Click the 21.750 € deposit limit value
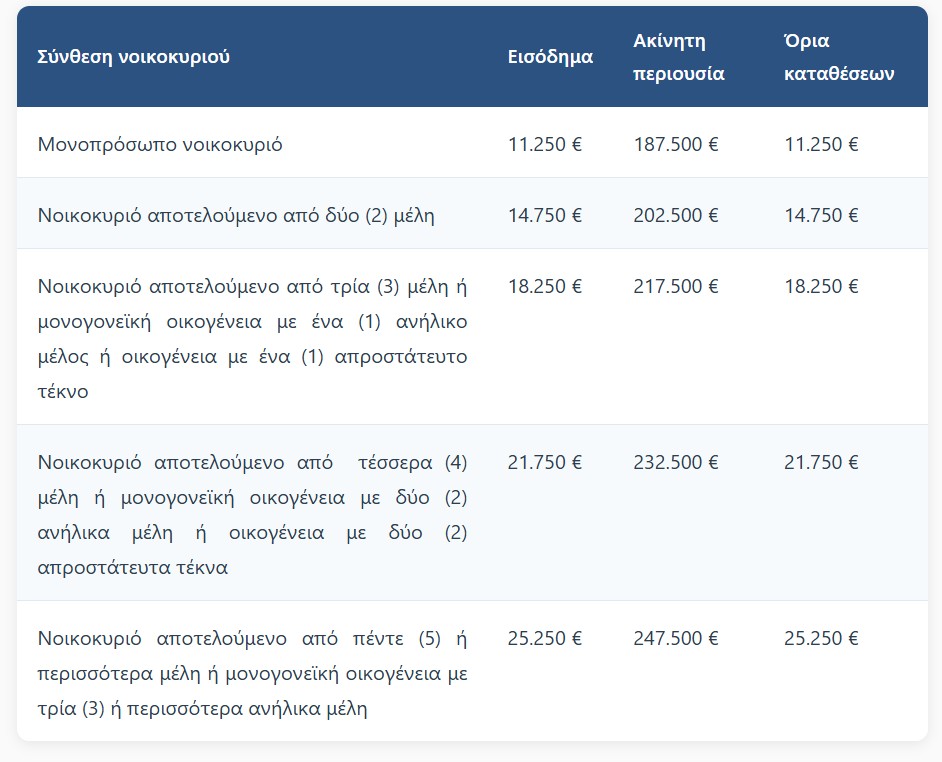Screen dimensions: 942x762 click(x=822, y=462)
